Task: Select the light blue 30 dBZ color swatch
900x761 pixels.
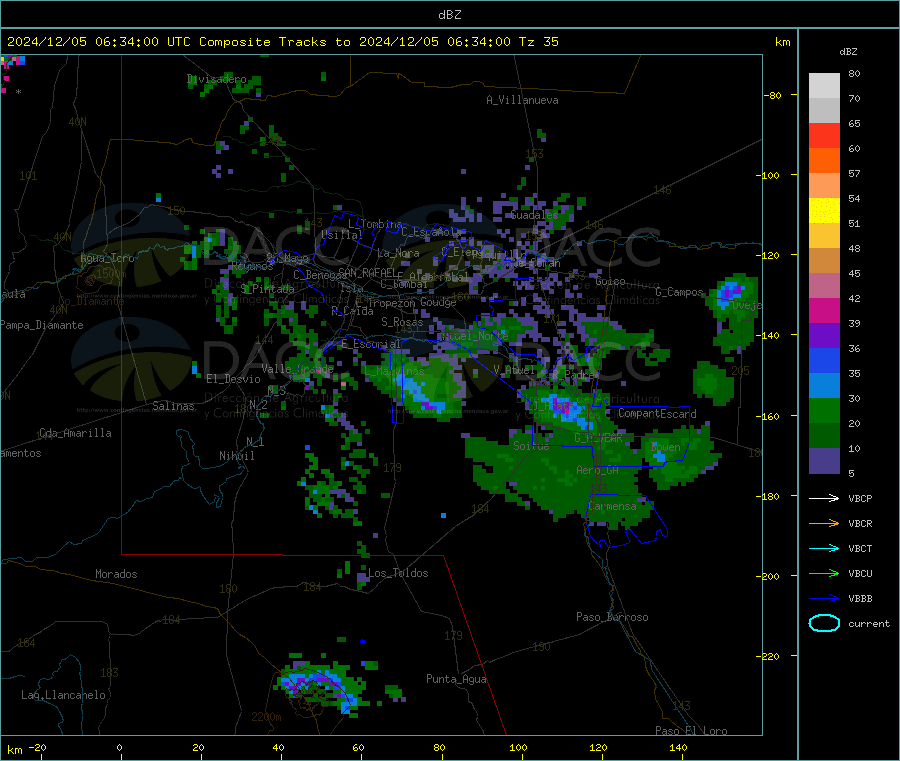Action: coord(824,386)
